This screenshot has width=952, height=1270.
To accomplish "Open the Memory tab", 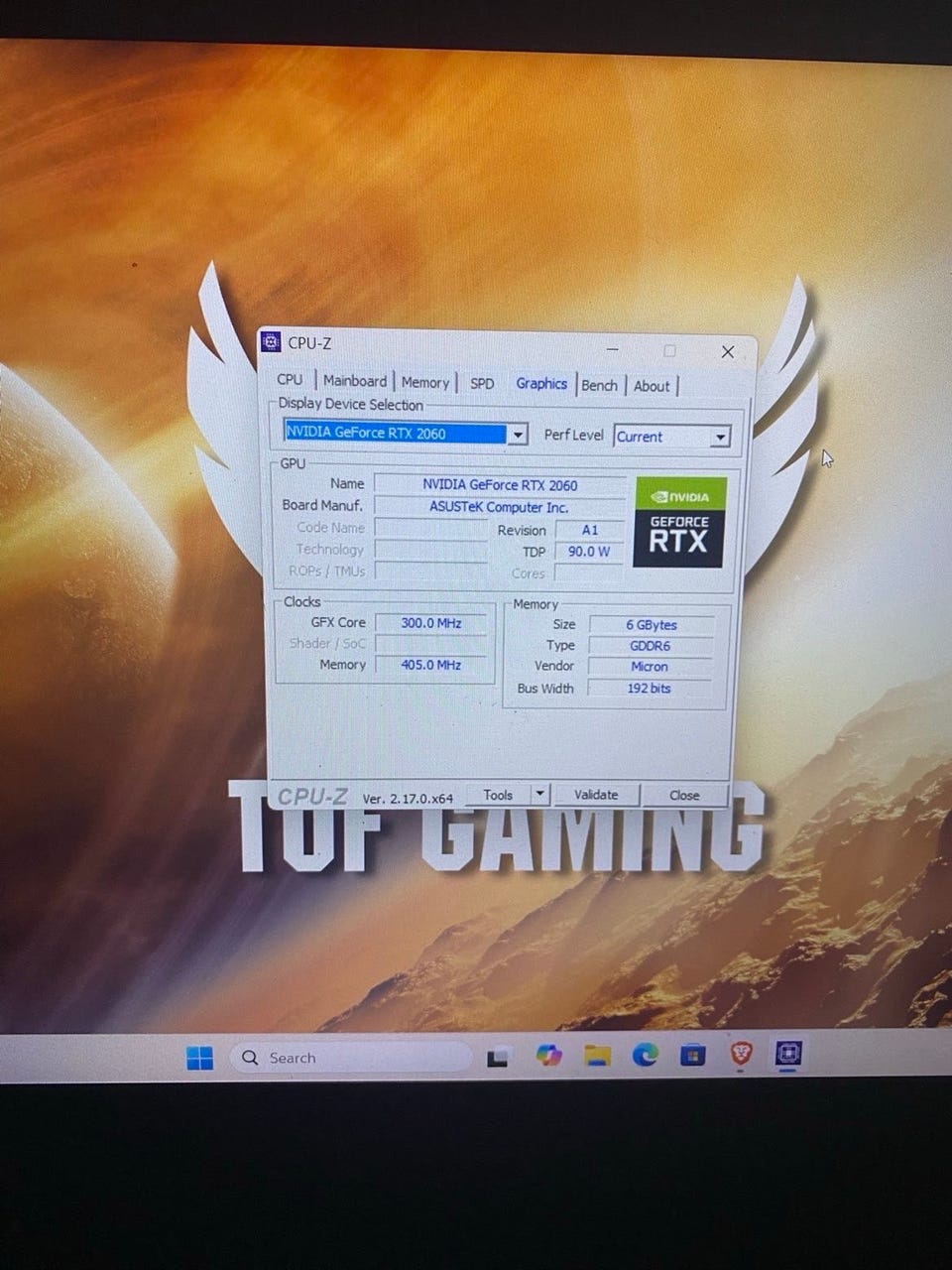I will coord(425,382).
